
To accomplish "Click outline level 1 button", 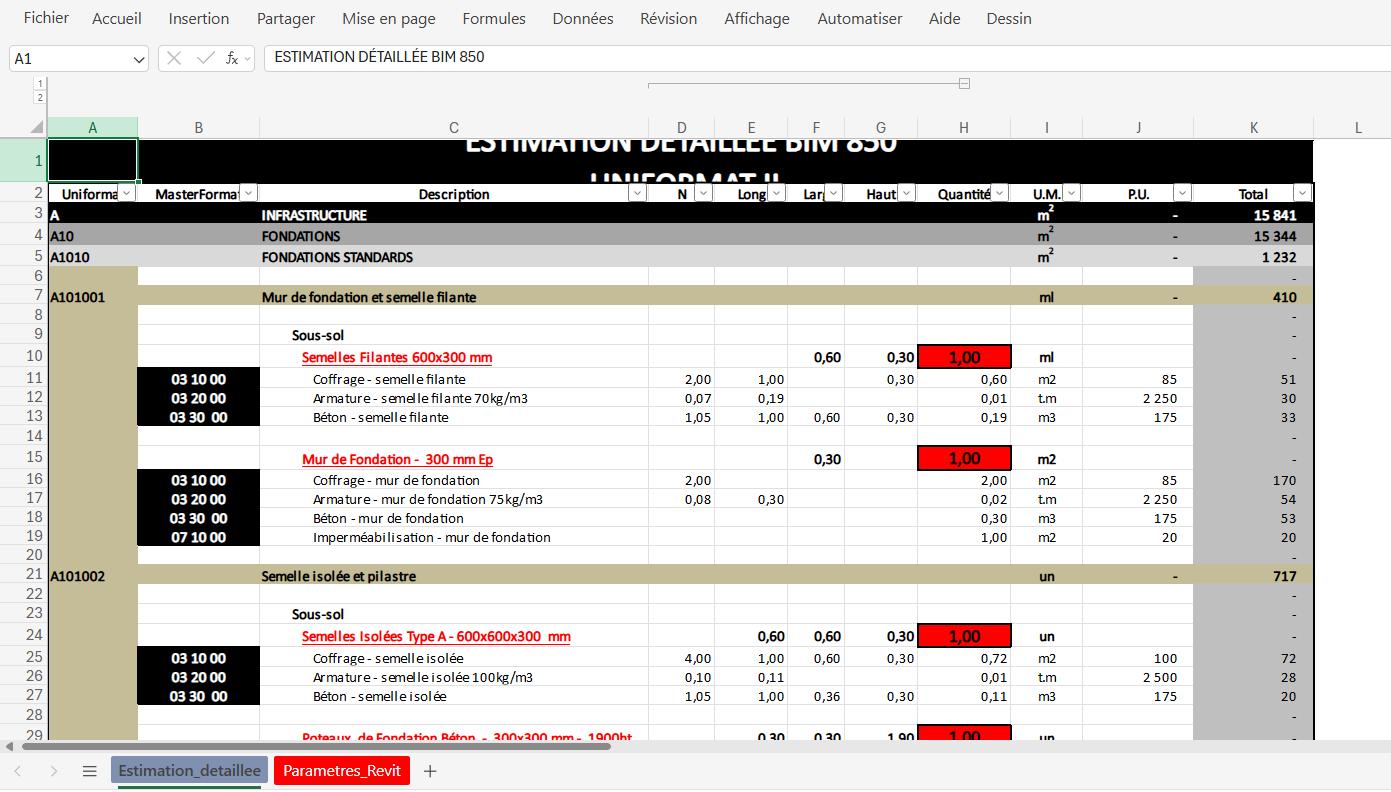I will [40, 84].
